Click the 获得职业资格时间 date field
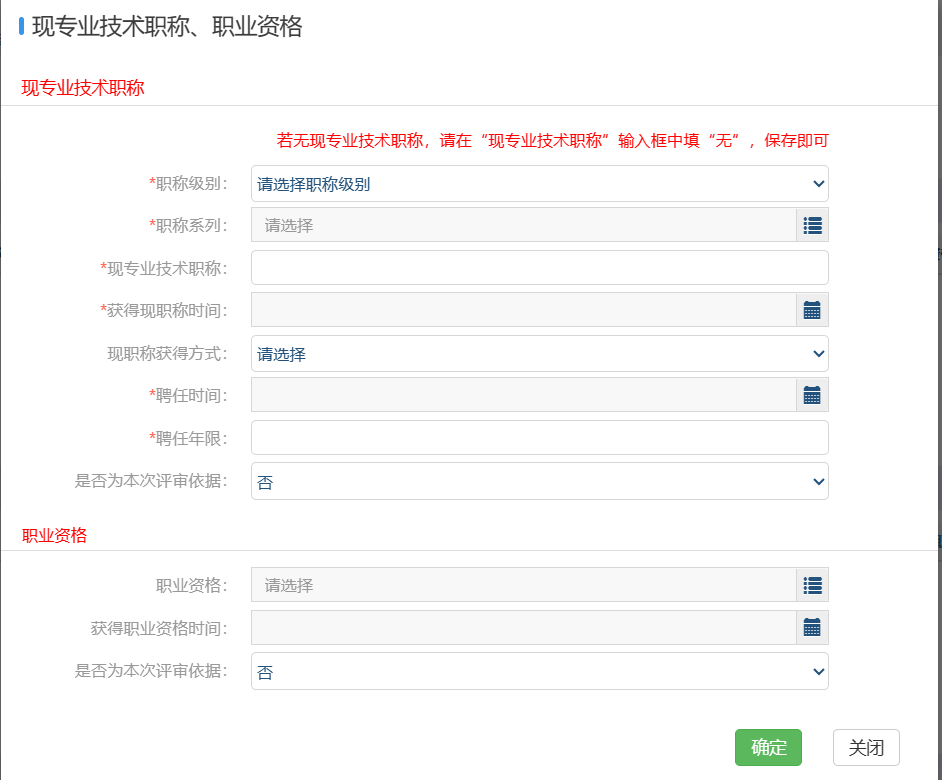Viewport: 942px width, 780px height. point(520,627)
